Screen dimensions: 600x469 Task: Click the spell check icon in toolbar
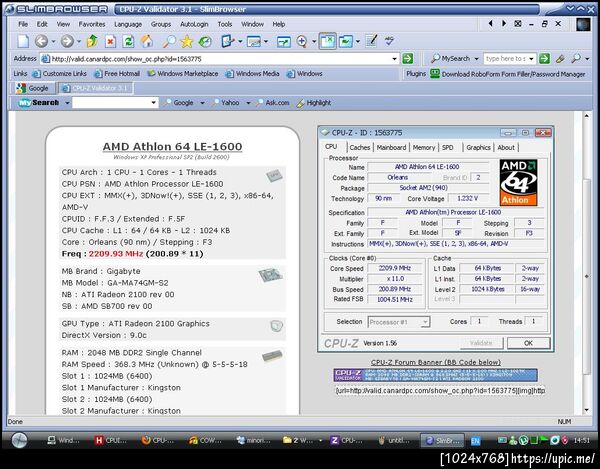[x=389, y=41]
